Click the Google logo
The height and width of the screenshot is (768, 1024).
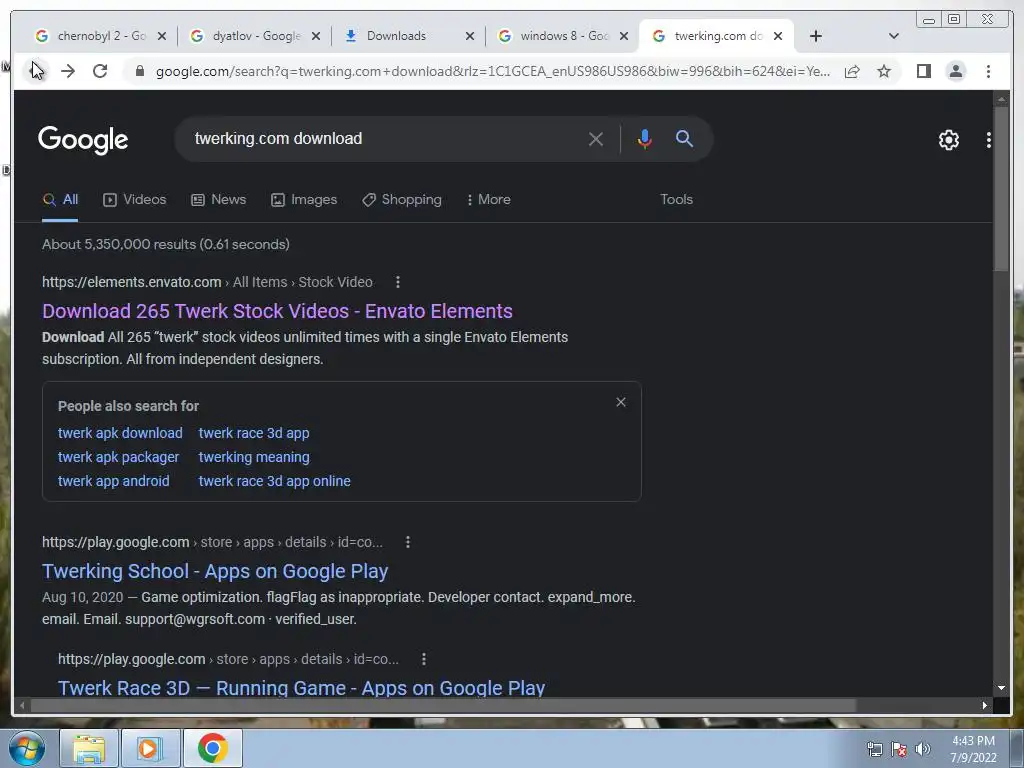(83, 140)
